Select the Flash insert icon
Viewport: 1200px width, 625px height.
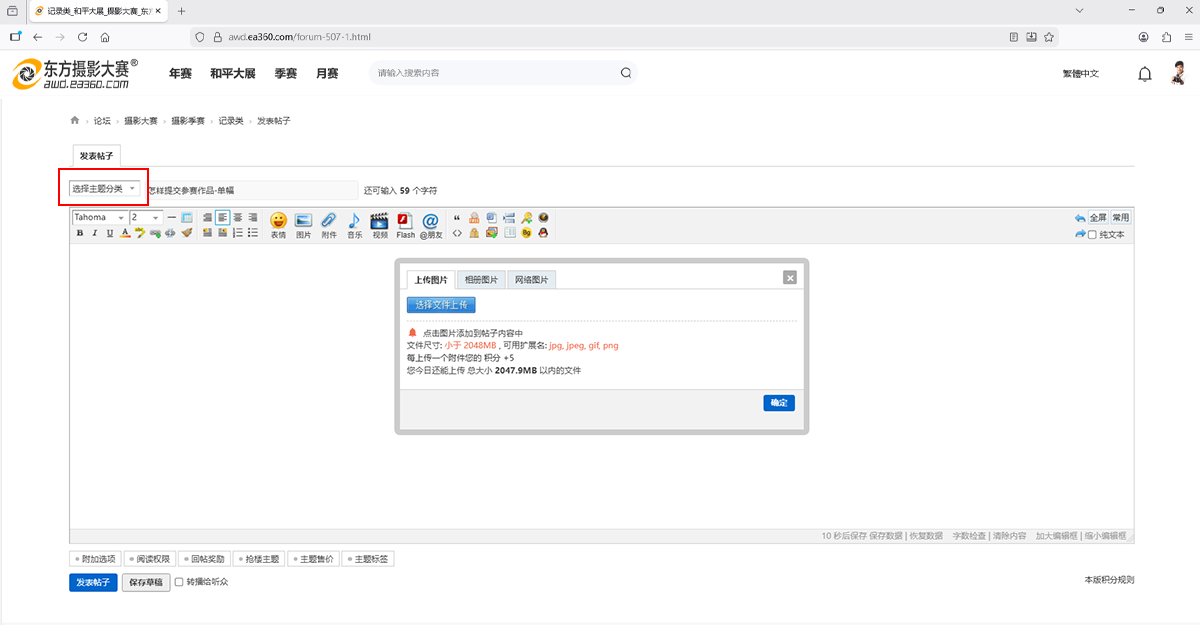(x=405, y=223)
